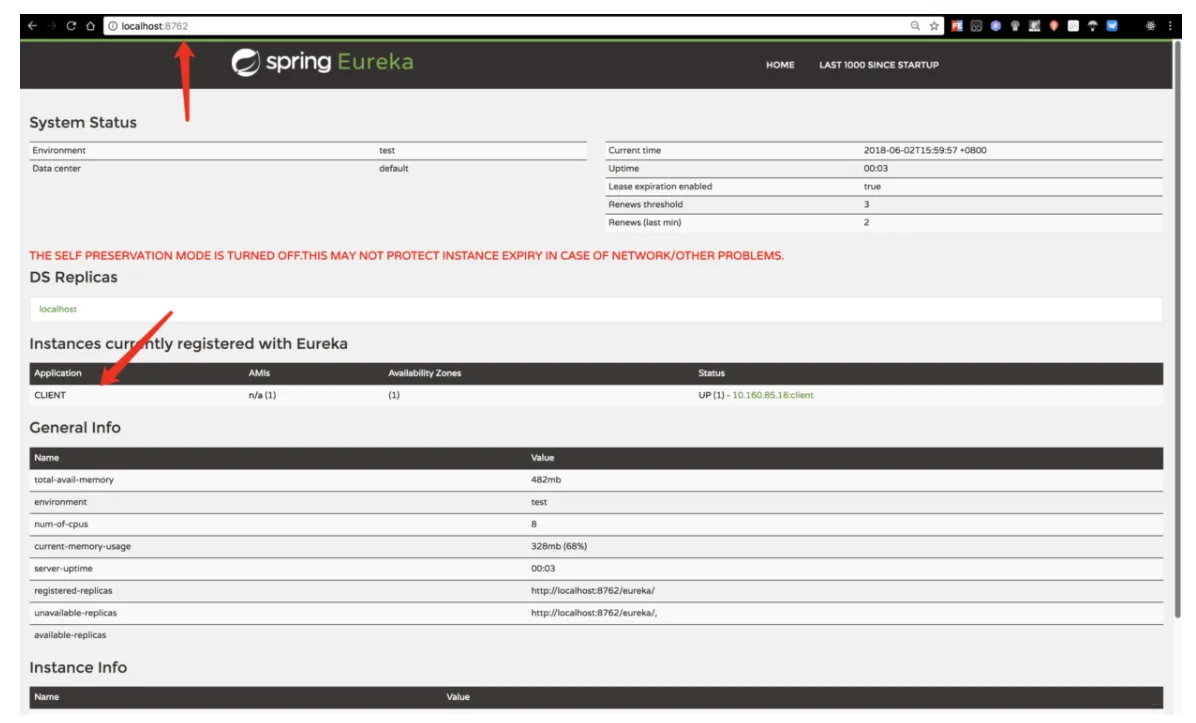Select the Renews (last min) label

(x=645, y=223)
